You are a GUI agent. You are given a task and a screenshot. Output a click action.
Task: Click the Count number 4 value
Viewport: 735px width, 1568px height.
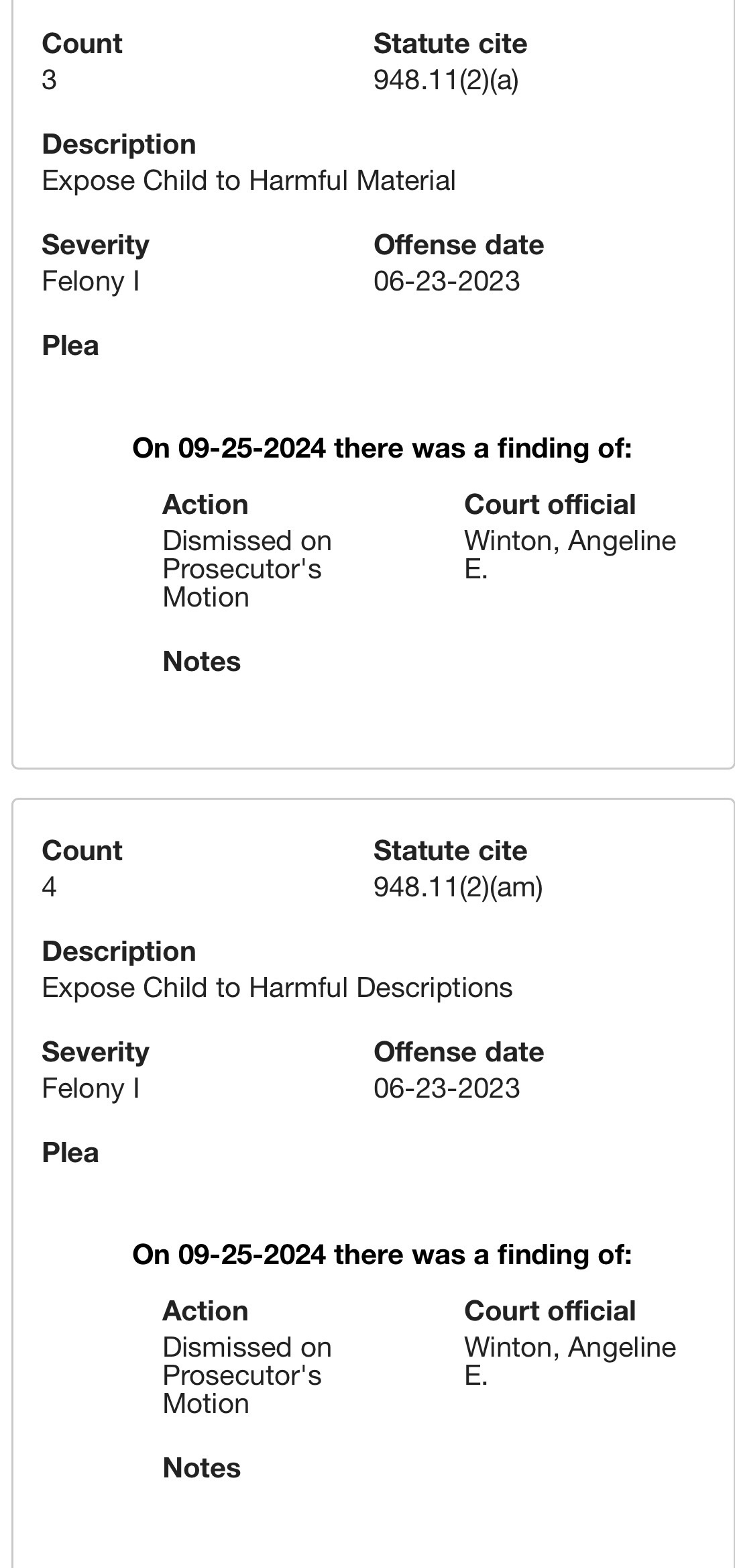pos(49,887)
